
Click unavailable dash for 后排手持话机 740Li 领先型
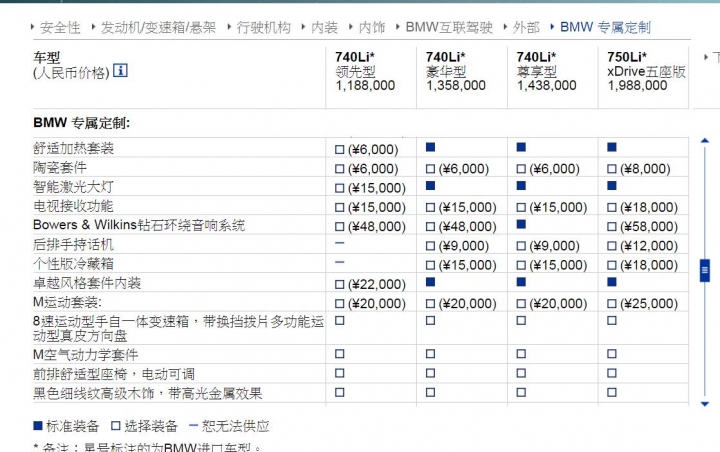tap(340, 243)
